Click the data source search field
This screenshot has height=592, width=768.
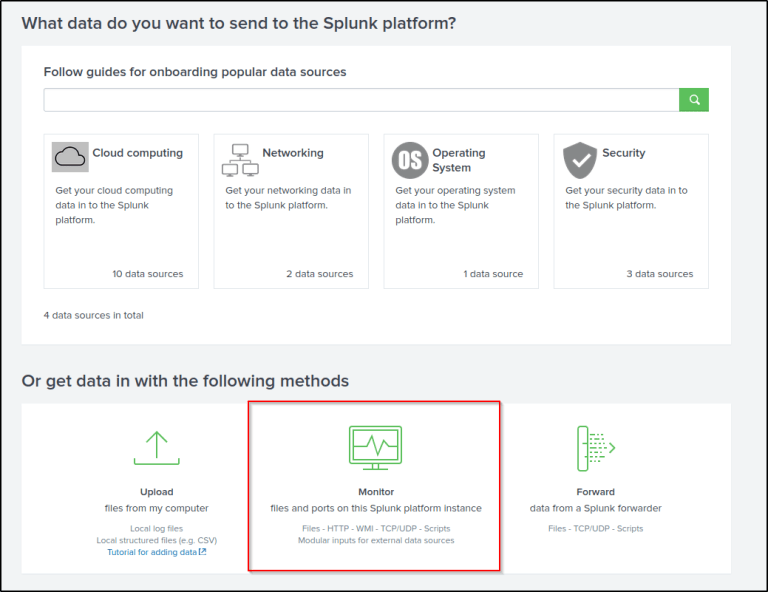tap(361, 100)
